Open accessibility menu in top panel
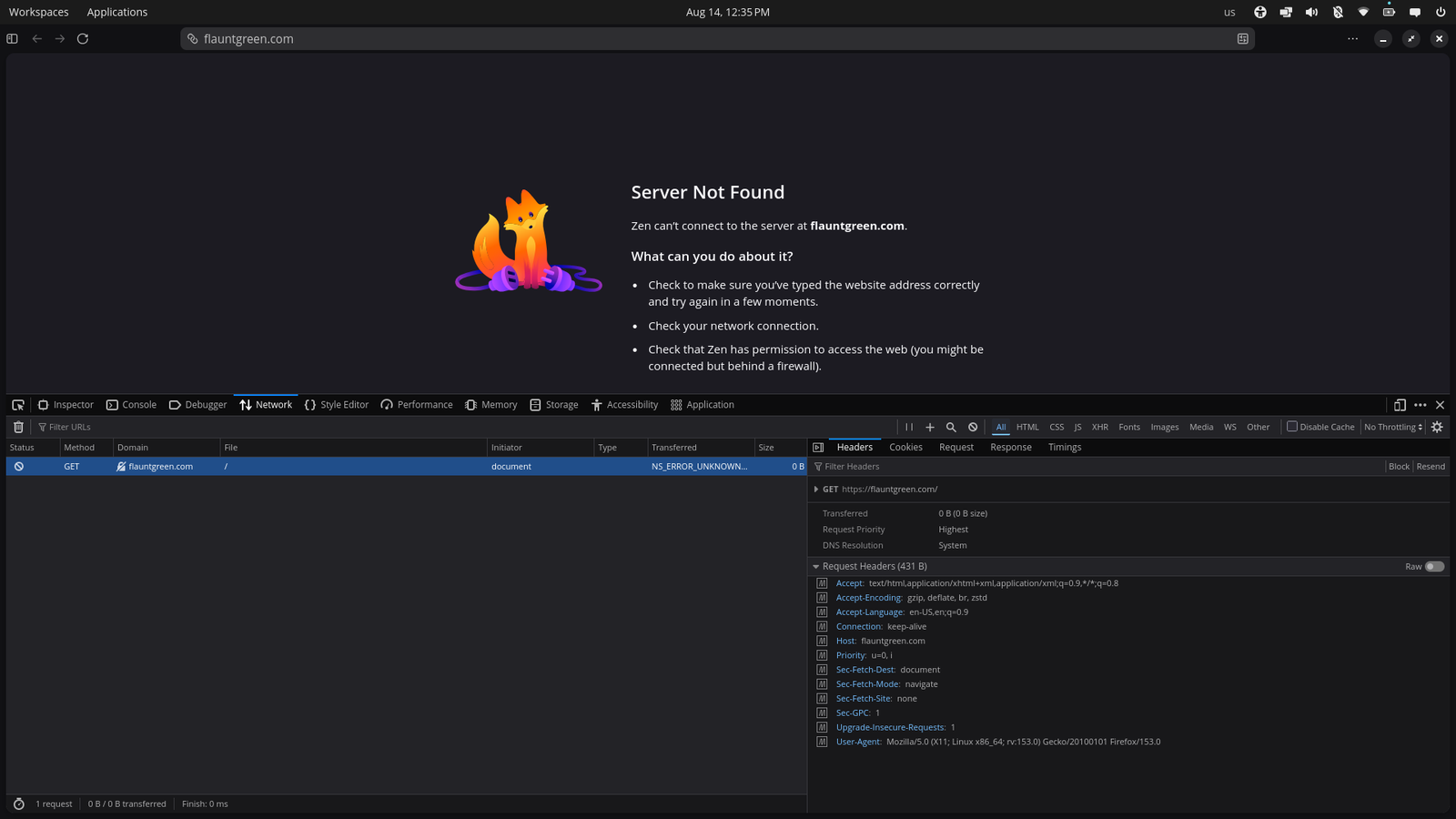Screen dimensions: 1456x819 pos(1260,12)
